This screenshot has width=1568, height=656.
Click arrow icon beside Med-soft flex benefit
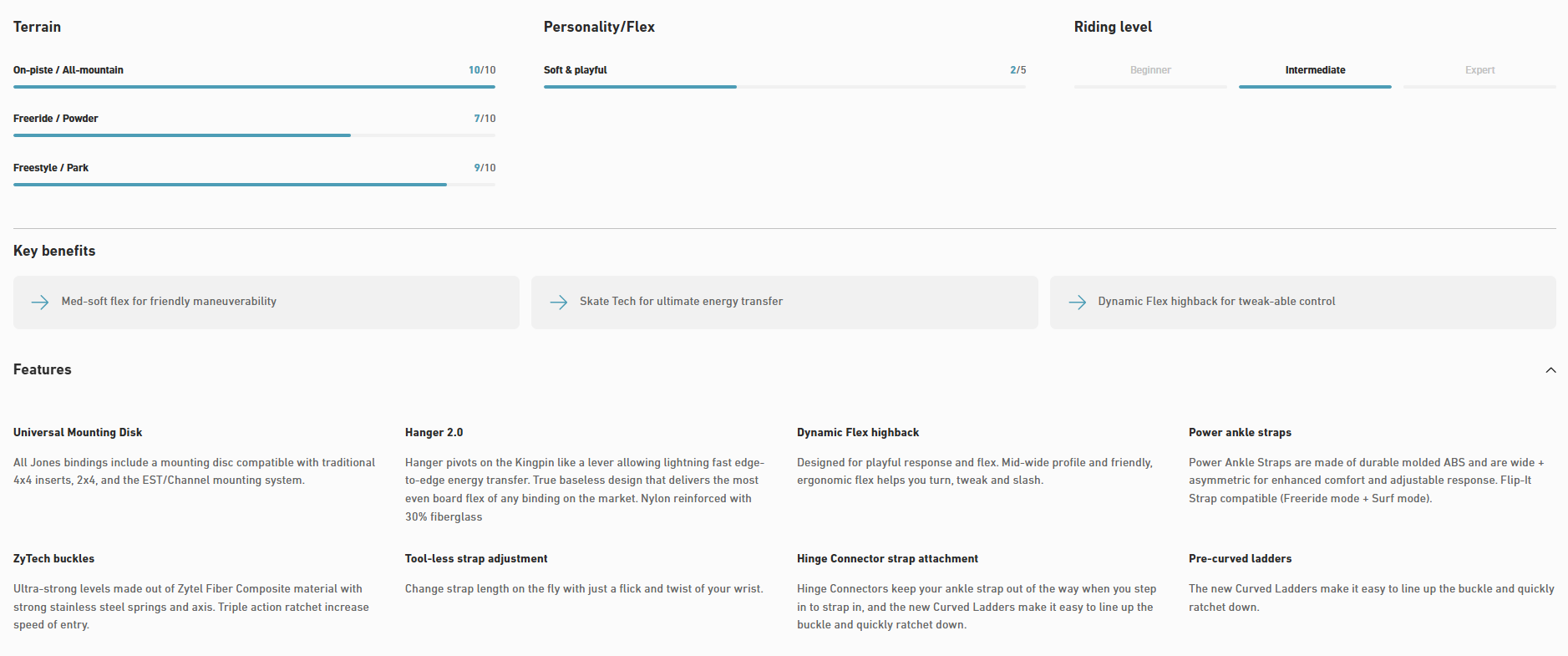coord(40,302)
